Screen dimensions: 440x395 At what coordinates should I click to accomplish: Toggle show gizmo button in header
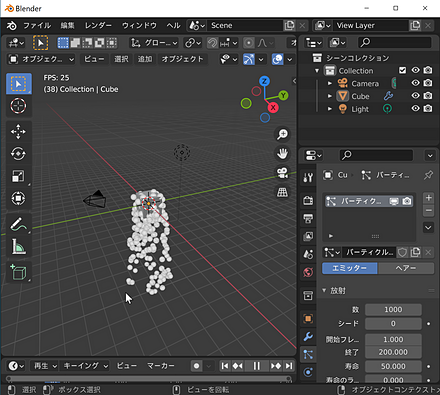click(249, 59)
